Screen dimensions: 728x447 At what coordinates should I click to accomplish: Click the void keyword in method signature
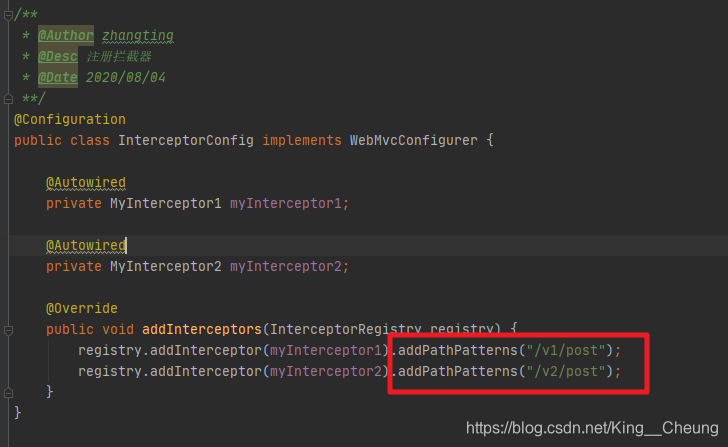pos(118,329)
